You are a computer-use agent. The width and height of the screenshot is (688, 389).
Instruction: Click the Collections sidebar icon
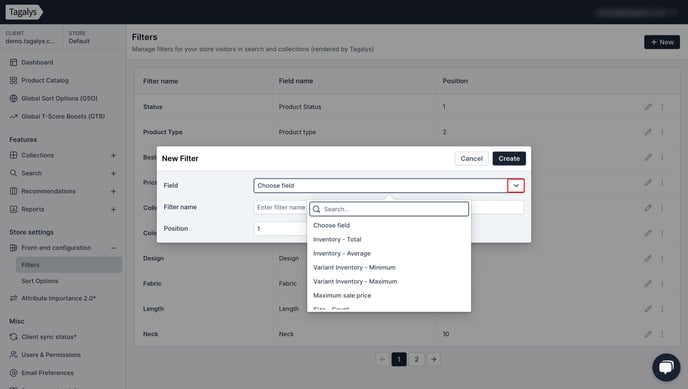pos(14,155)
